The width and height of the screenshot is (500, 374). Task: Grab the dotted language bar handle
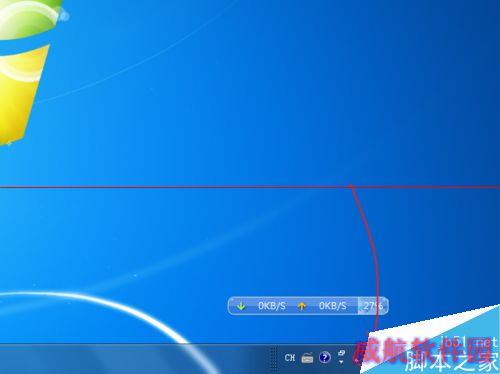(274, 358)
